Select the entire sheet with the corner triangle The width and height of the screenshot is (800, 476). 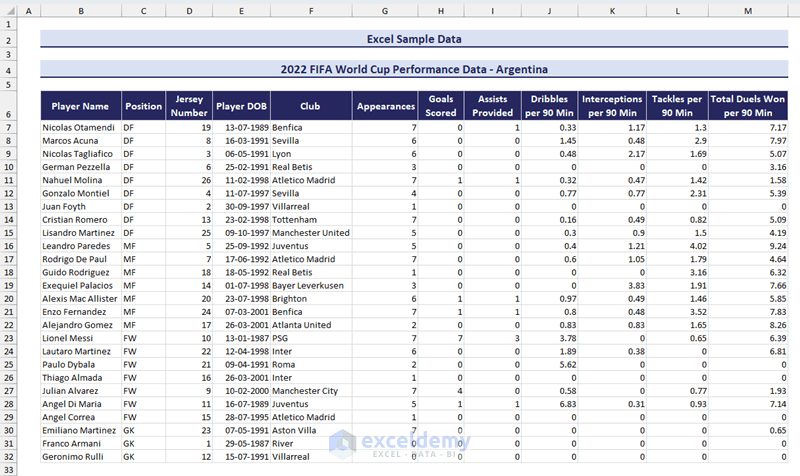tap(11, 11)
